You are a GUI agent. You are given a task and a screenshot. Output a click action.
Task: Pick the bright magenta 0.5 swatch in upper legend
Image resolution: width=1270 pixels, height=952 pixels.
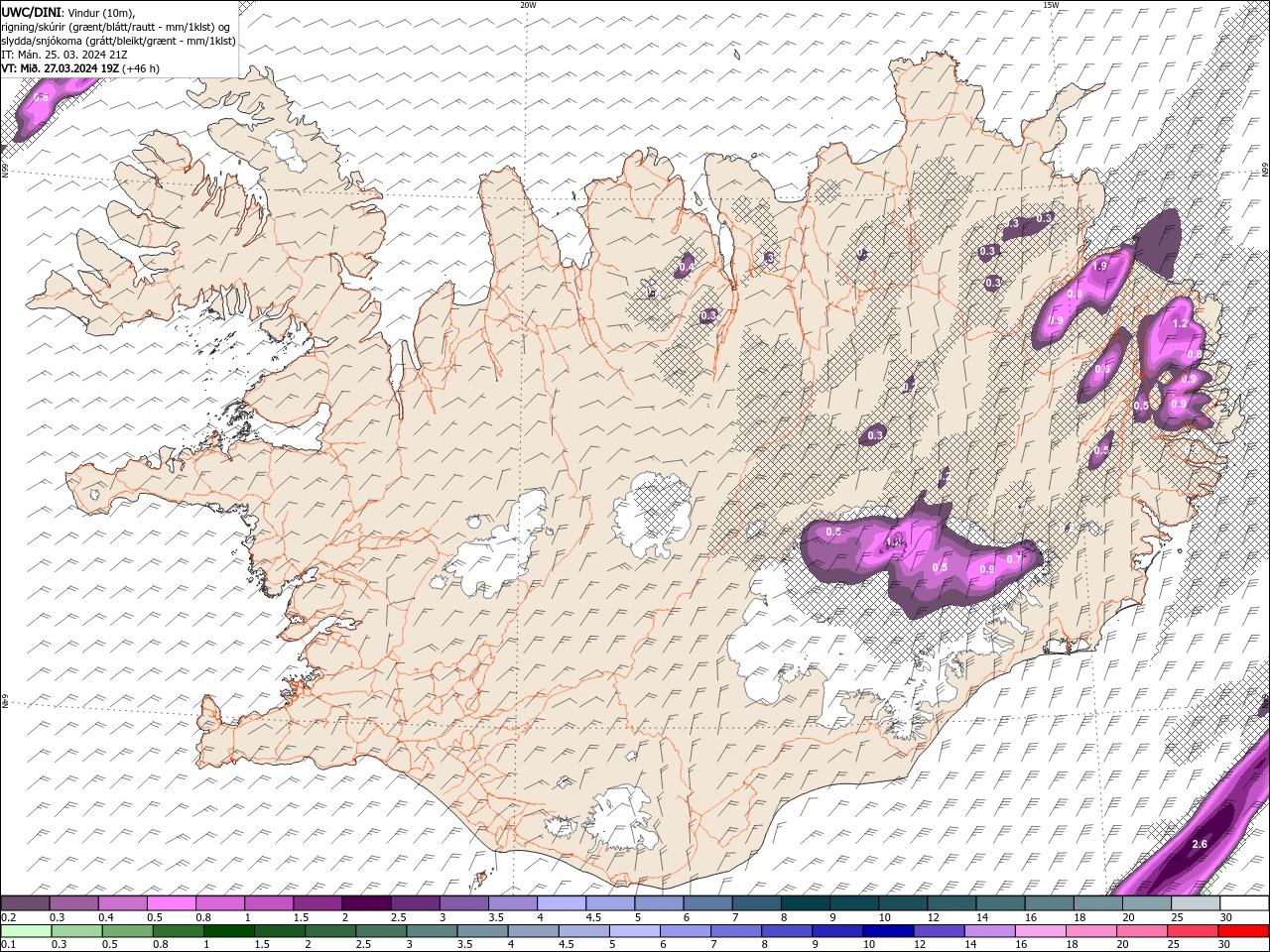171,903
